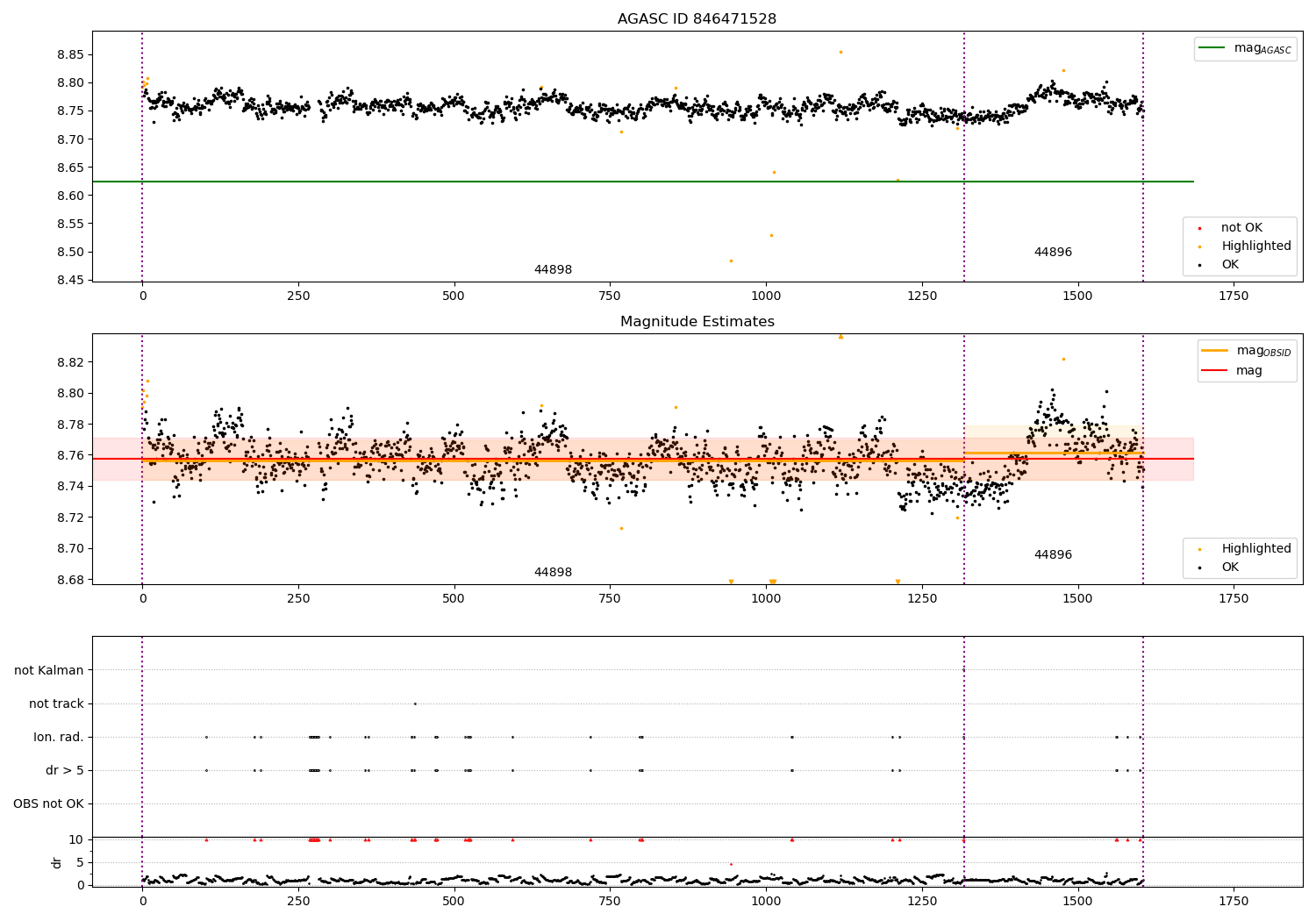Click 'OK' legend entry in Magnitude Estimates plot
This screenshot has height=921, width=1316.
click(1230, 568)
